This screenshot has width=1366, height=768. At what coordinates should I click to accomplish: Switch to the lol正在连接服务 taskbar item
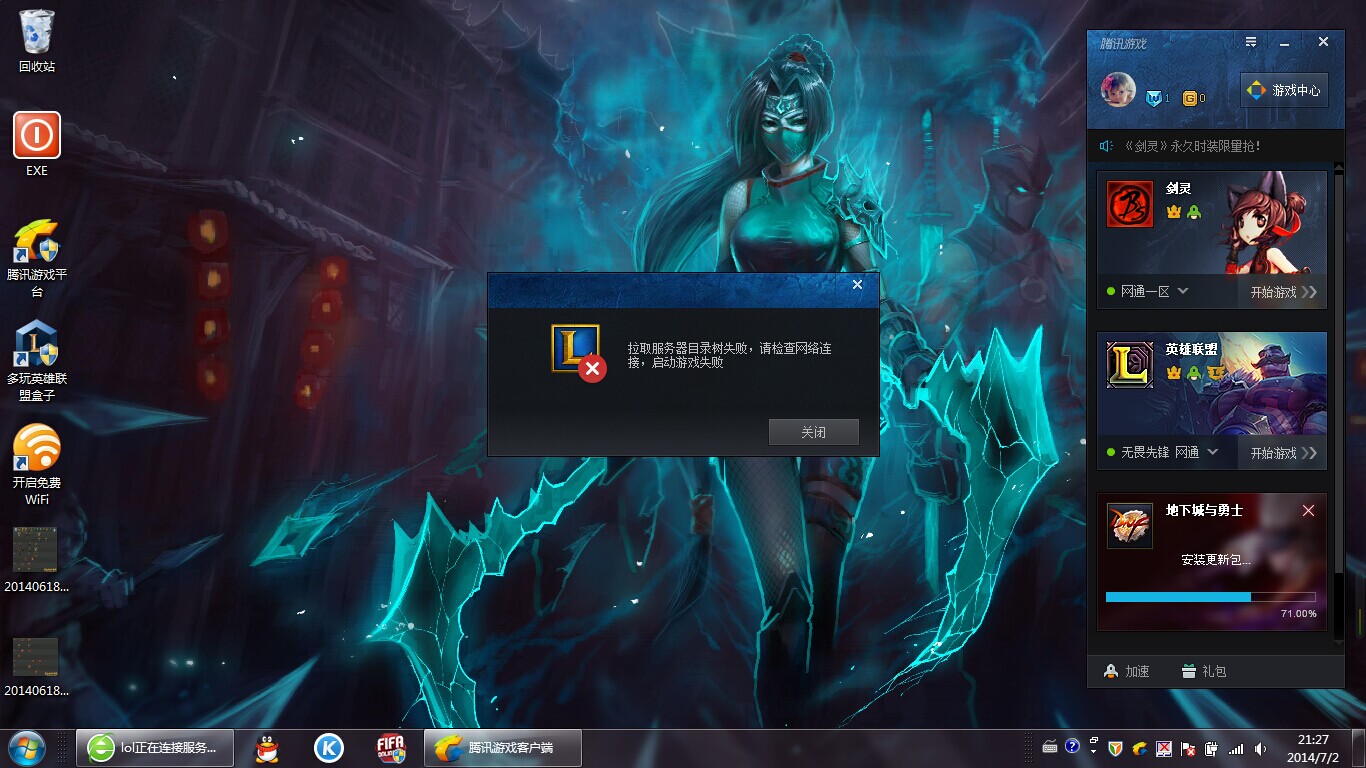tap(155, 748)
